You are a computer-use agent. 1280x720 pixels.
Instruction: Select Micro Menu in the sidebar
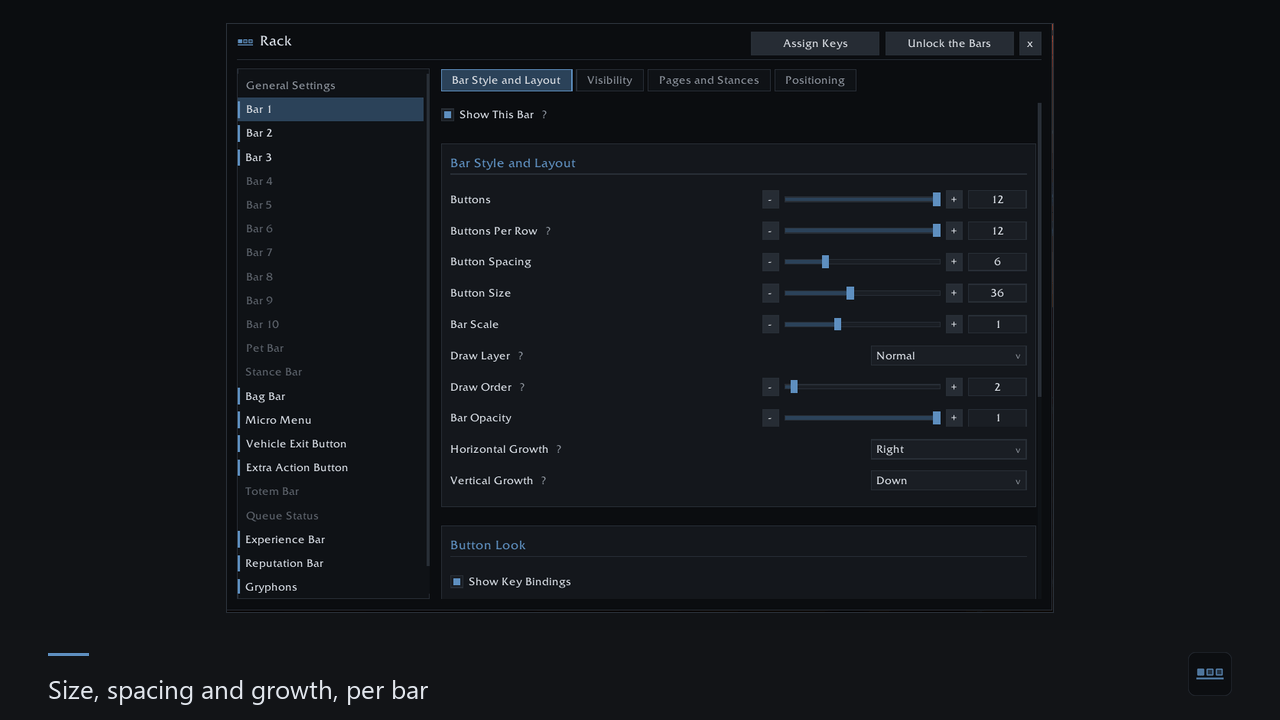click(331, 420)
